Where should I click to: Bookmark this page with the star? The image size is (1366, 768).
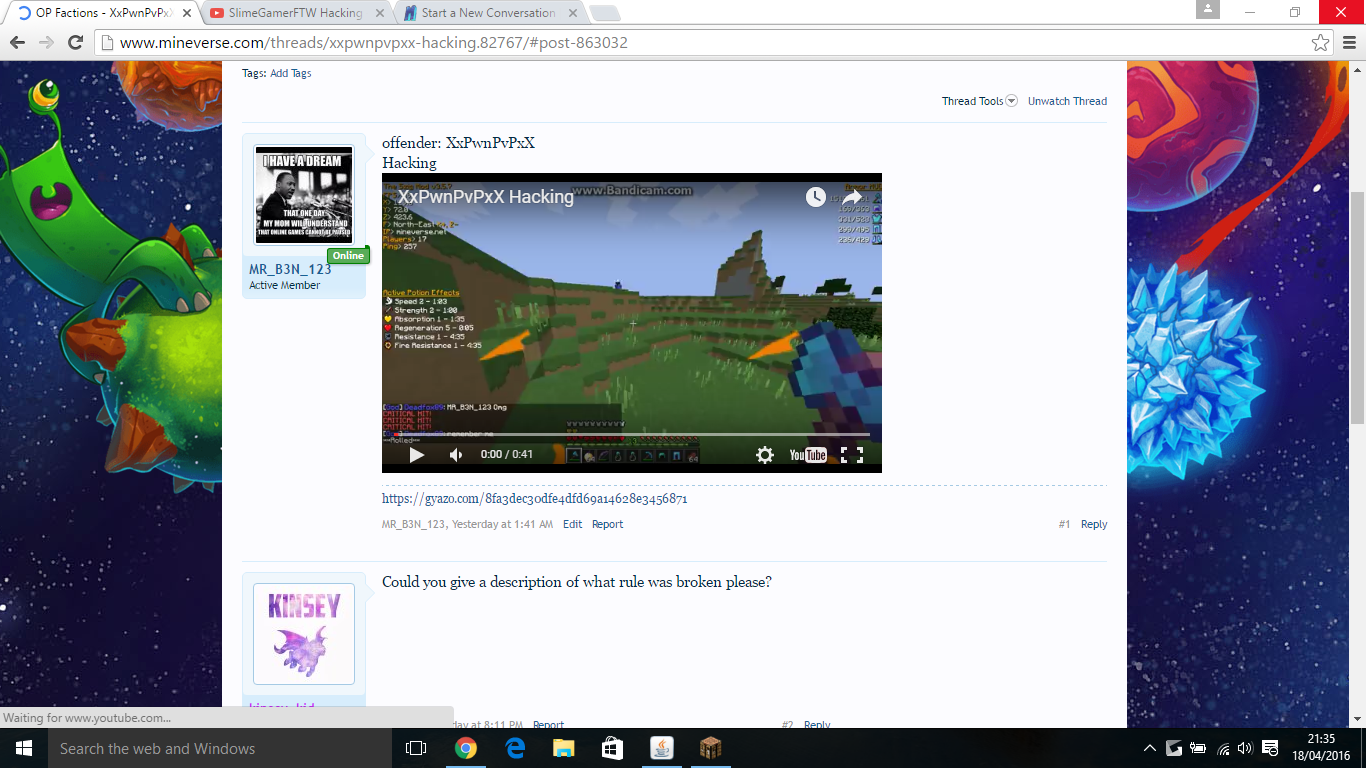click(x=1320, y=43)
